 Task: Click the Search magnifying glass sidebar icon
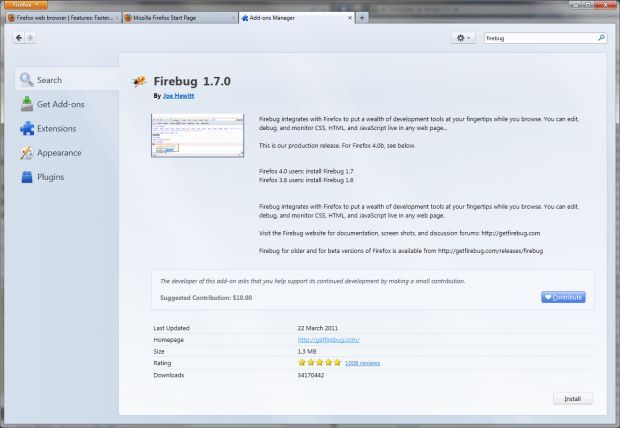(26, 80)
